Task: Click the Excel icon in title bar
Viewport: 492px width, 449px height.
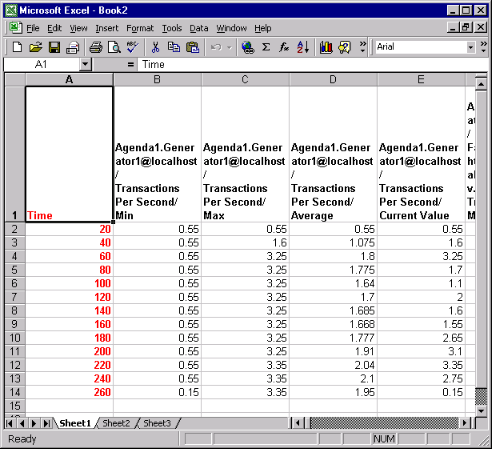Action: tap(11, 10)
